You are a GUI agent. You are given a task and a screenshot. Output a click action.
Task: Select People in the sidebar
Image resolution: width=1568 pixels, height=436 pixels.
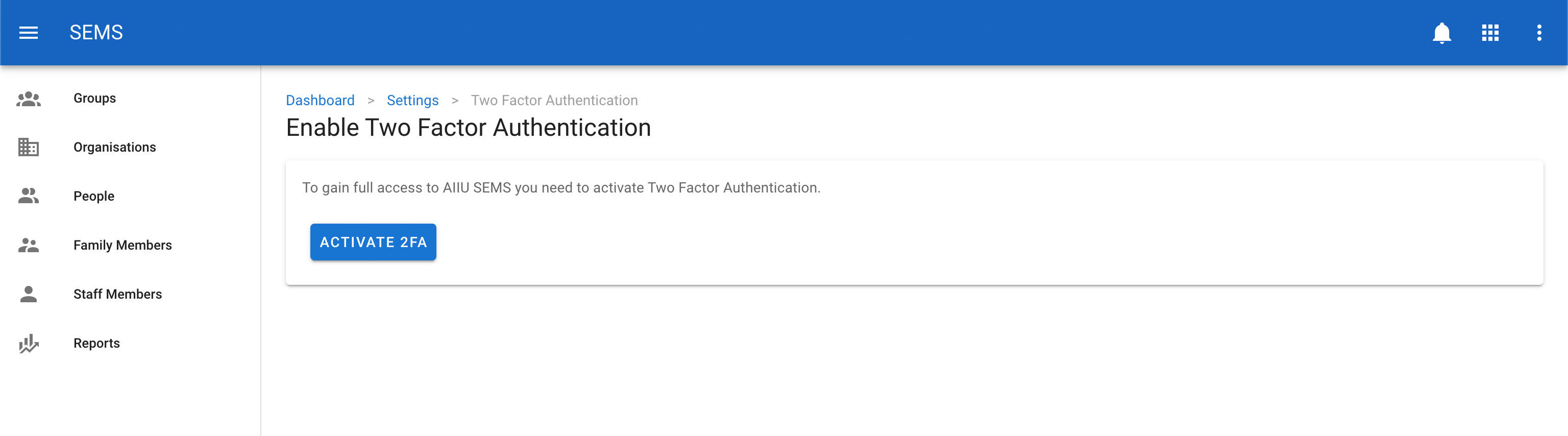pyautogui.click(x=94, y=196)
